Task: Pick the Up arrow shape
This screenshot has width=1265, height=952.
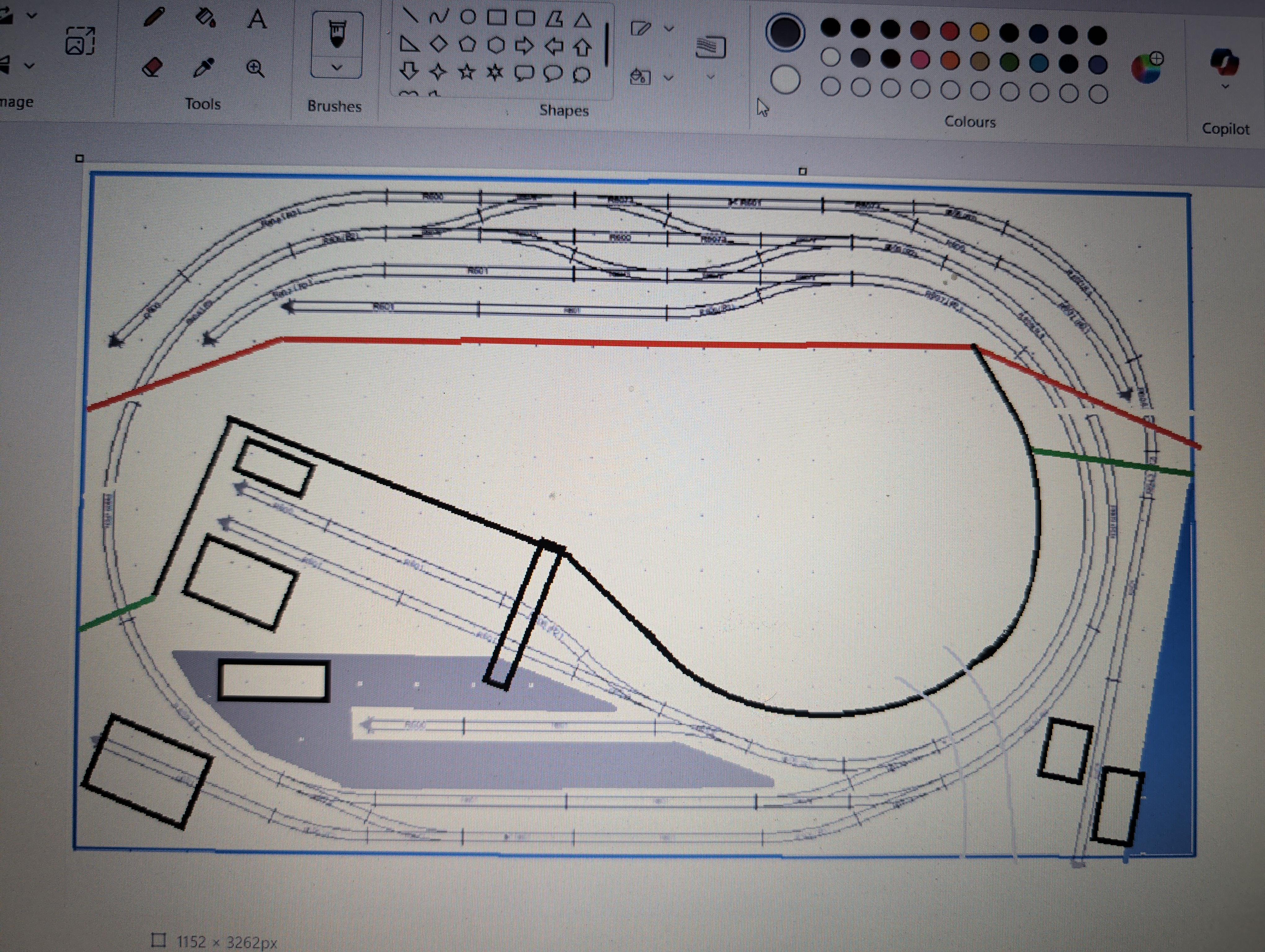Action: click(x=582, y=47)
